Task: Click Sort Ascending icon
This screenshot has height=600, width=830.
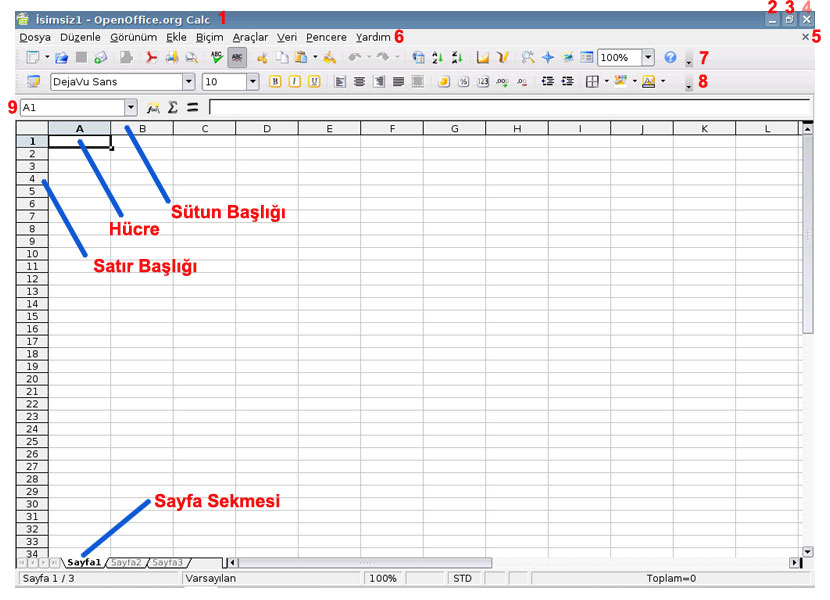Action: click(x=437, y=57)
